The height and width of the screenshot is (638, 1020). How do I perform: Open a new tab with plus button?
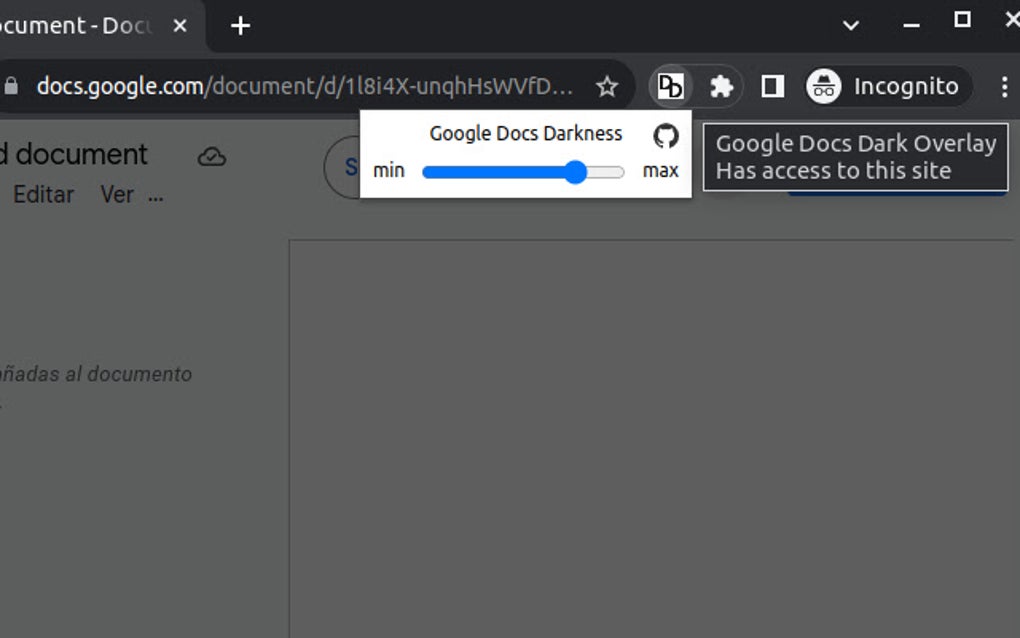pos(240,26)
